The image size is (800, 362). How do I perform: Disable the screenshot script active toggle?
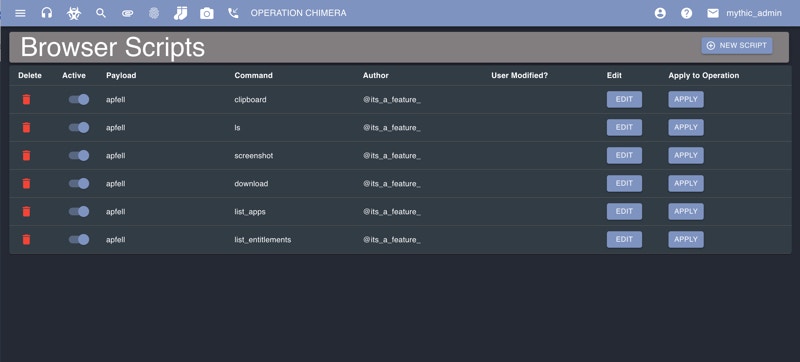click(x=79, y=156)
